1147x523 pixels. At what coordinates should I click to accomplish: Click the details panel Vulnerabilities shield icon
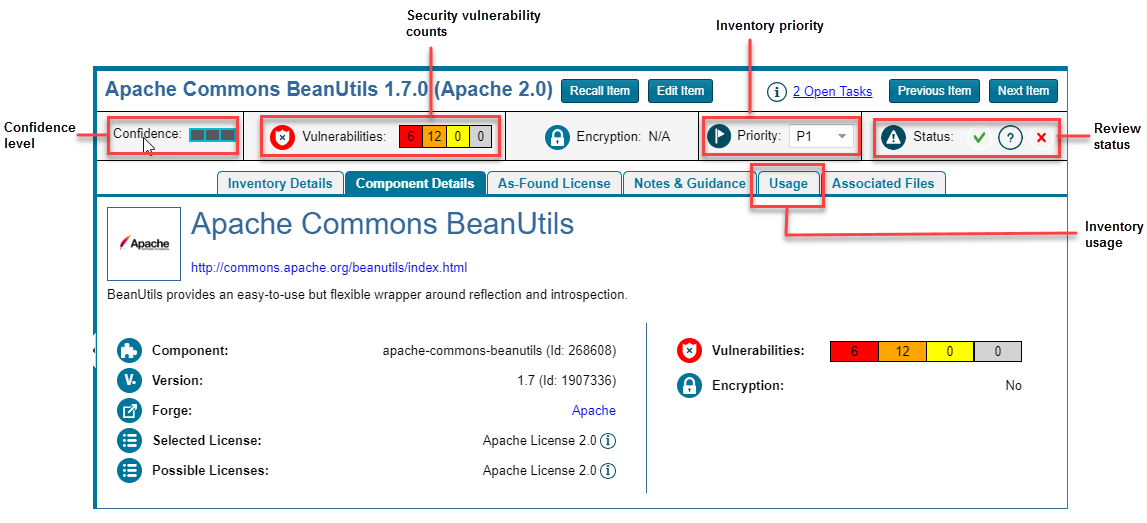[689, 351]
